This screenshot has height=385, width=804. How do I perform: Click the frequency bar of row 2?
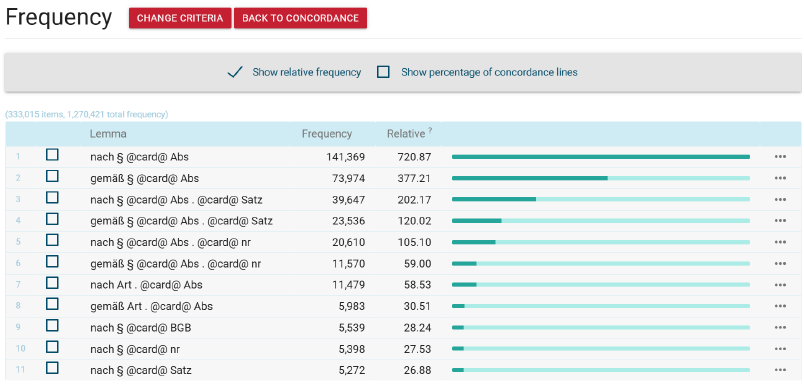coord(600,178)
